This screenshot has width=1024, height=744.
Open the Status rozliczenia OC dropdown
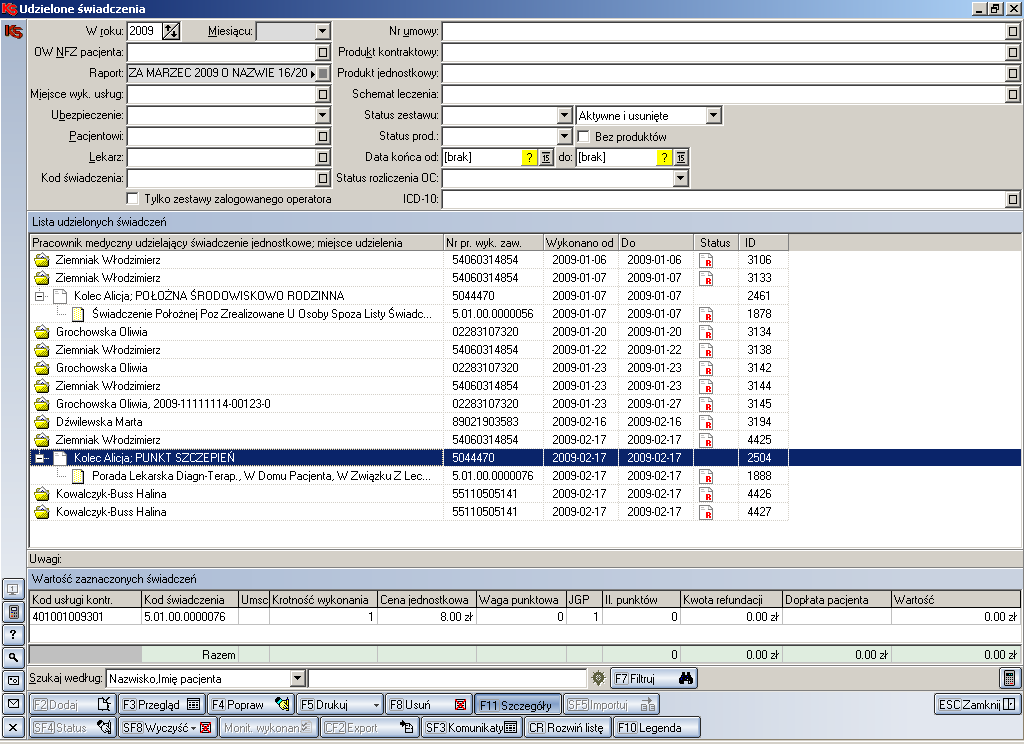point(680,178)
